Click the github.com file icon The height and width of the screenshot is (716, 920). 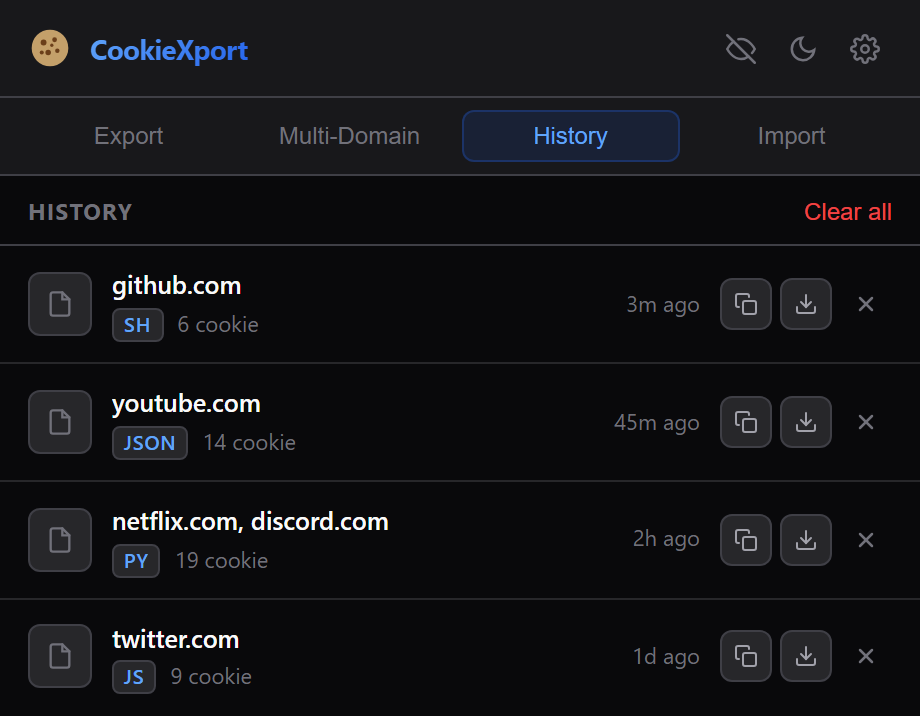point(60,304)
